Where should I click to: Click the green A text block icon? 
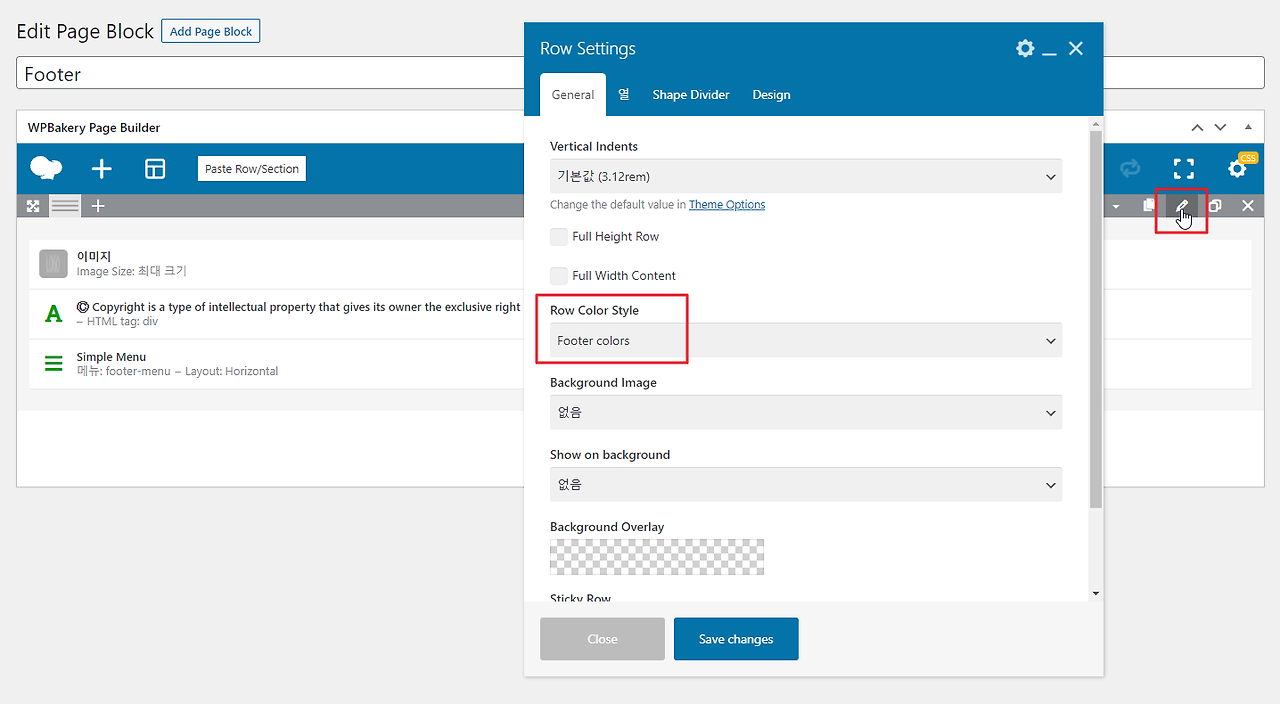(x=53, y=314)
